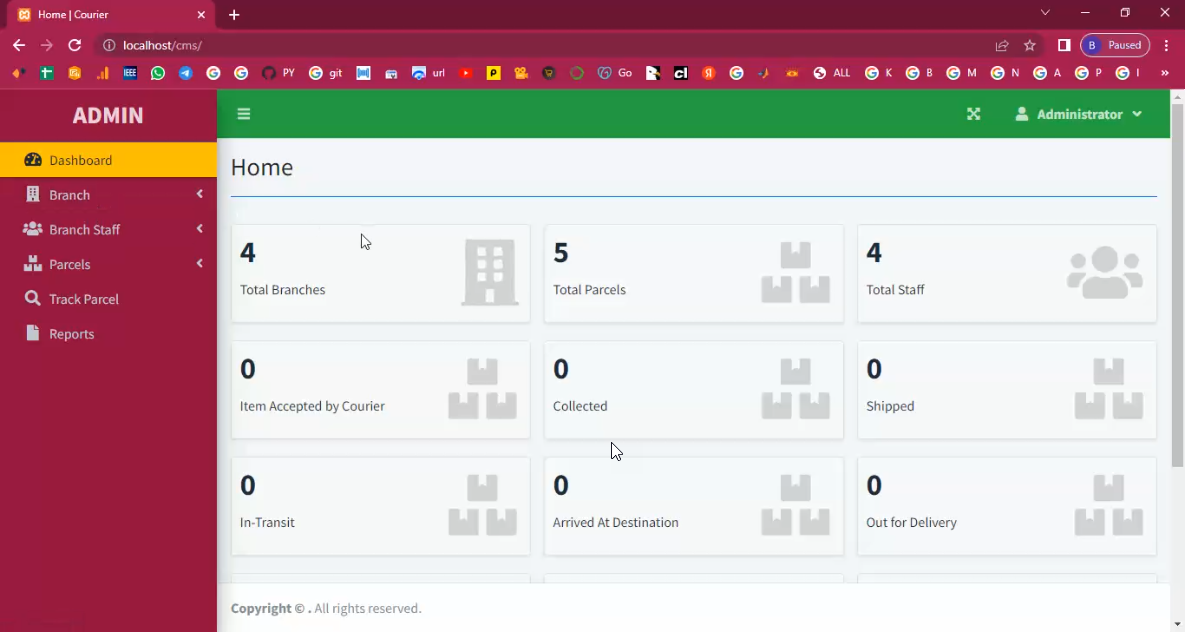
Task: Click the fullscreen expand icon
Action: (973, 114)
